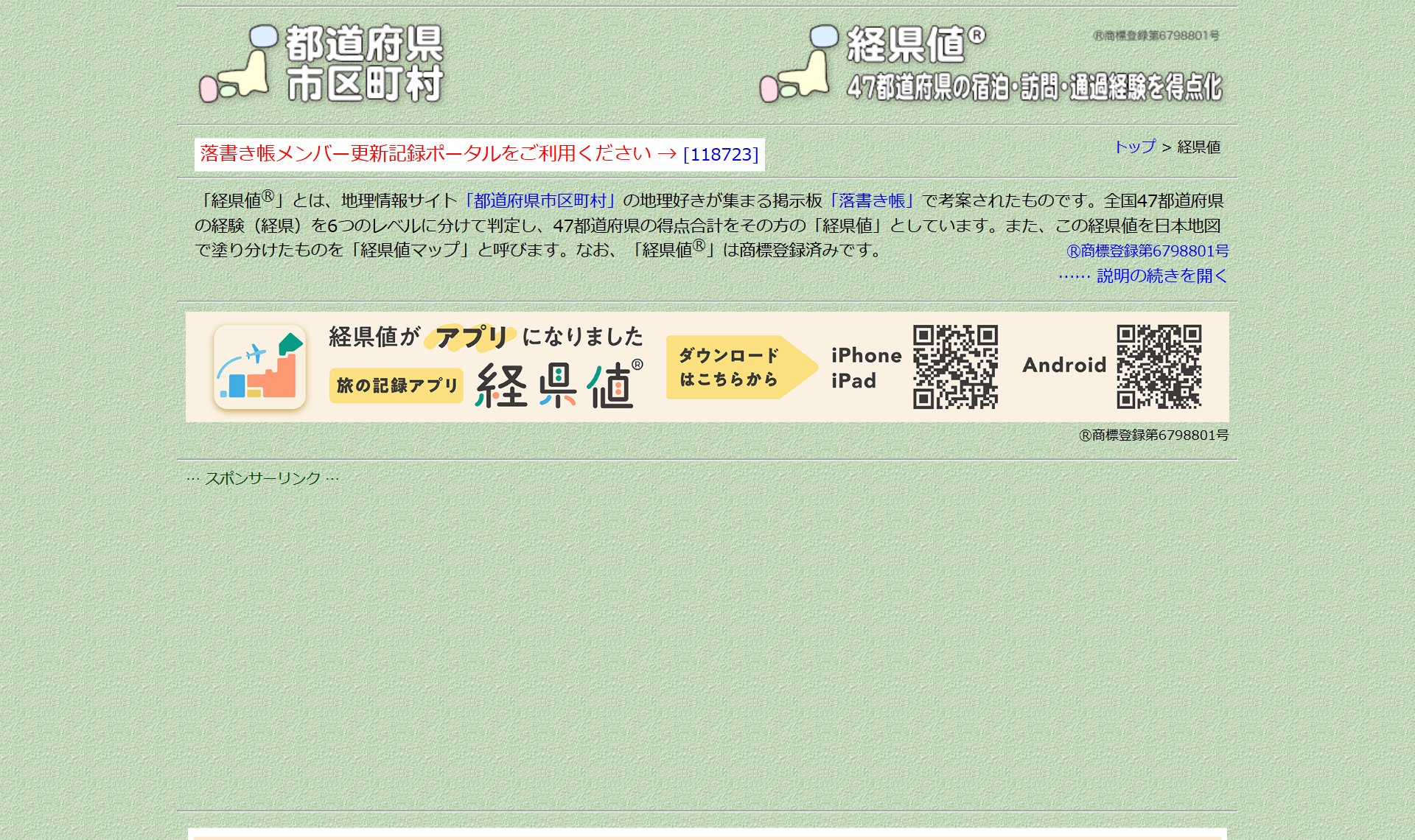This screenshot has height=840, width=1415.
Task: Go to トップ breadcrumb link
Action: tap(1134, 147)
